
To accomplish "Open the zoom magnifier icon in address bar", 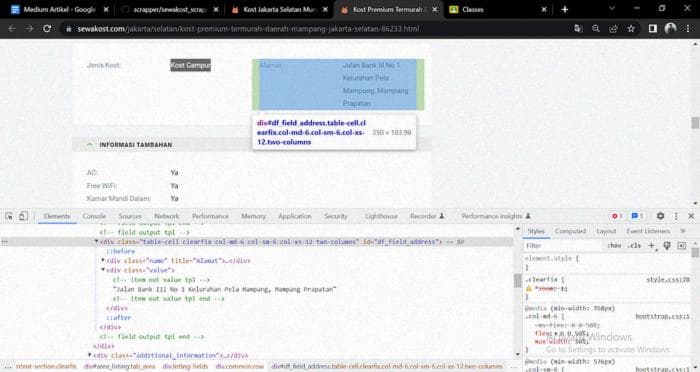I will click(596, 29).
